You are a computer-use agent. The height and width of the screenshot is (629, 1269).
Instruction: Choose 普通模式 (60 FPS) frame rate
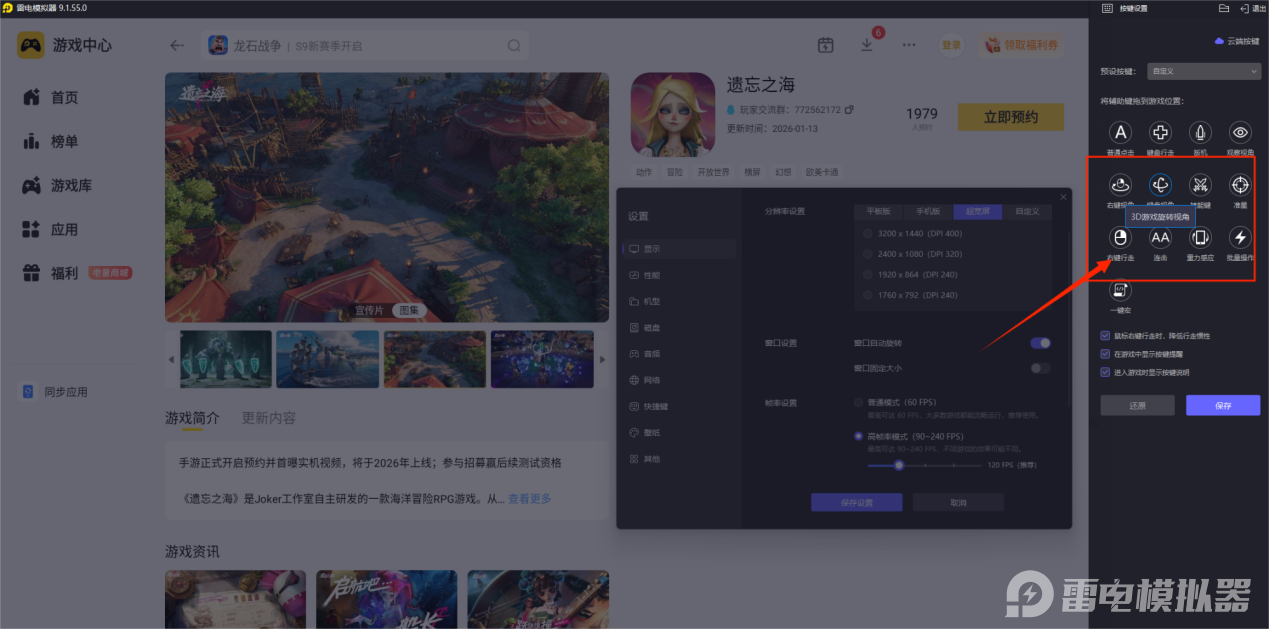[858, 402]
